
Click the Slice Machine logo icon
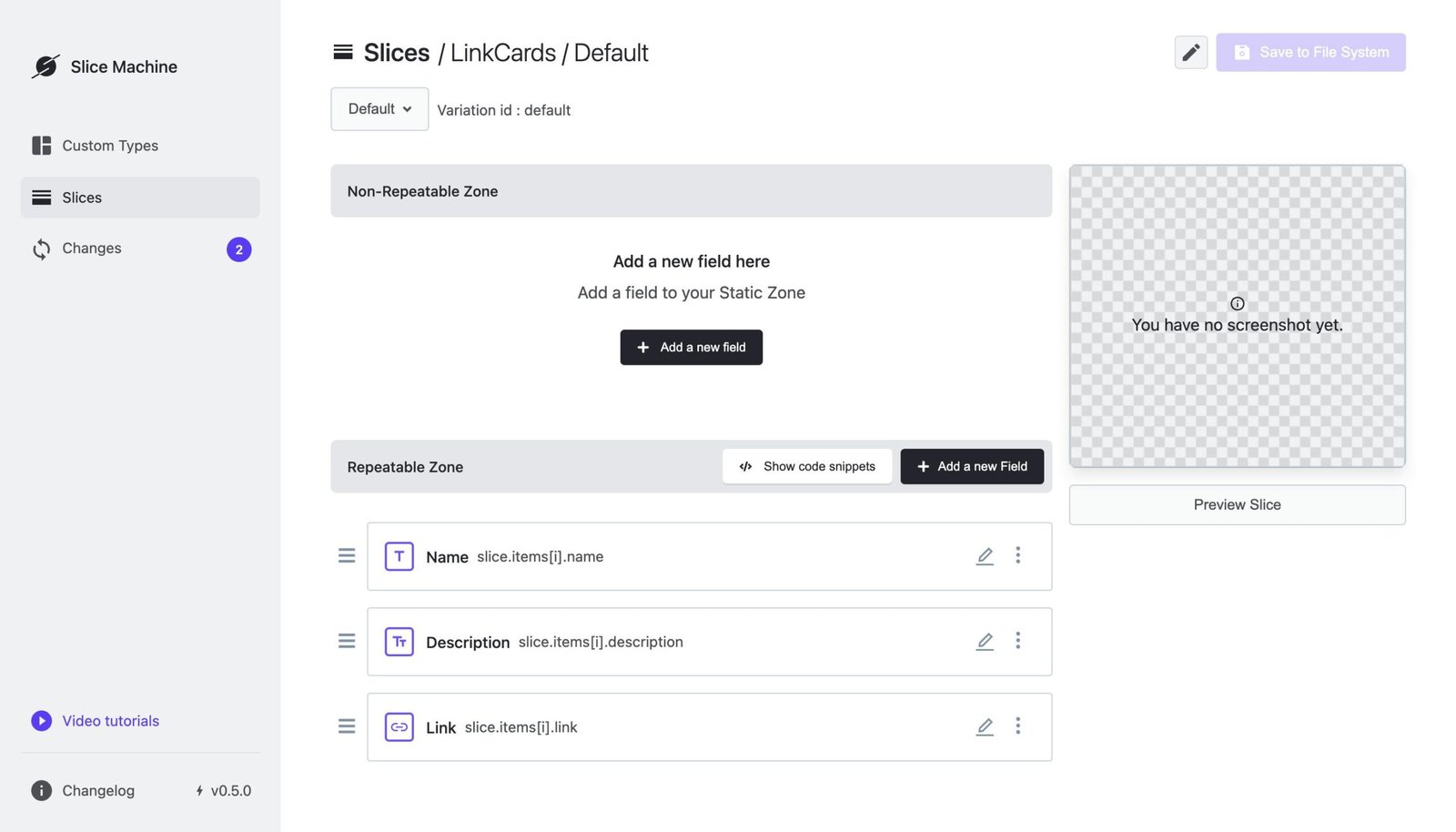click(x=45, y=66)
